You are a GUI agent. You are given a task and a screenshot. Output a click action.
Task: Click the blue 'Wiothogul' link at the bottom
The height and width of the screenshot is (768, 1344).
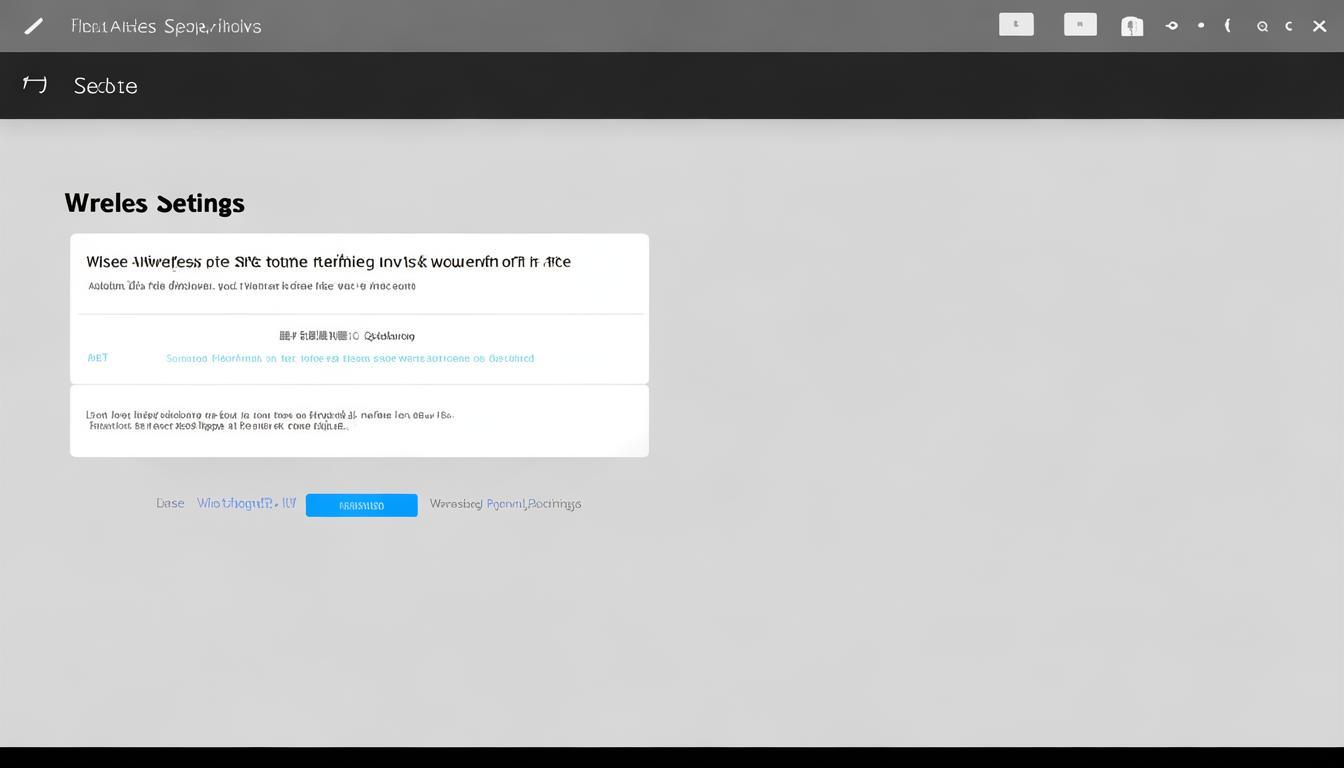click(246, 503)
